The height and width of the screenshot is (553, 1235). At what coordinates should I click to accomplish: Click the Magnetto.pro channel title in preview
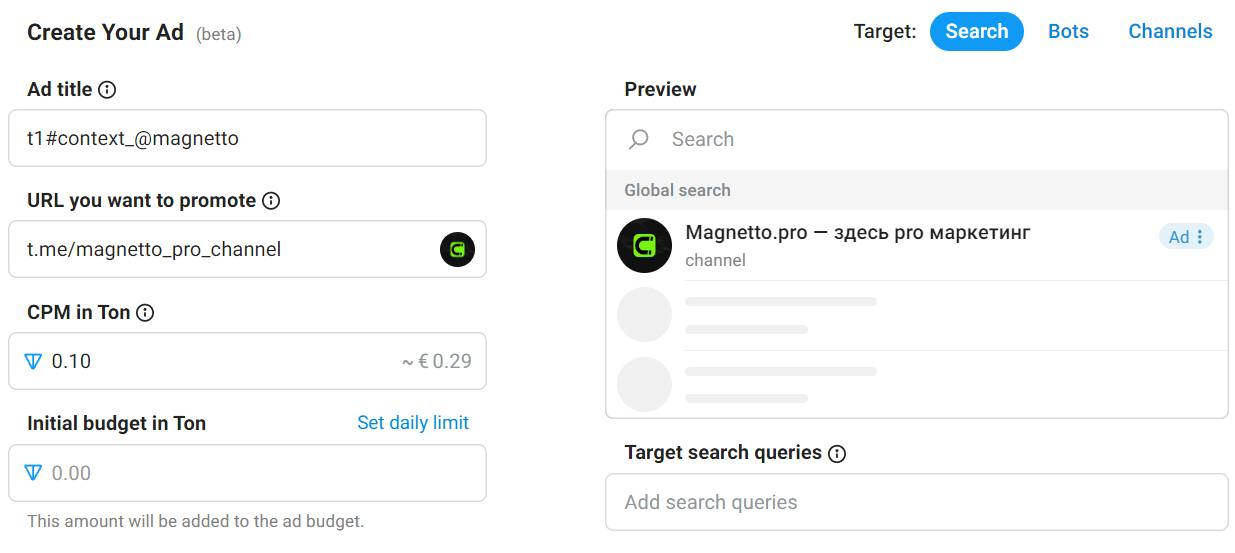(857, 233)
